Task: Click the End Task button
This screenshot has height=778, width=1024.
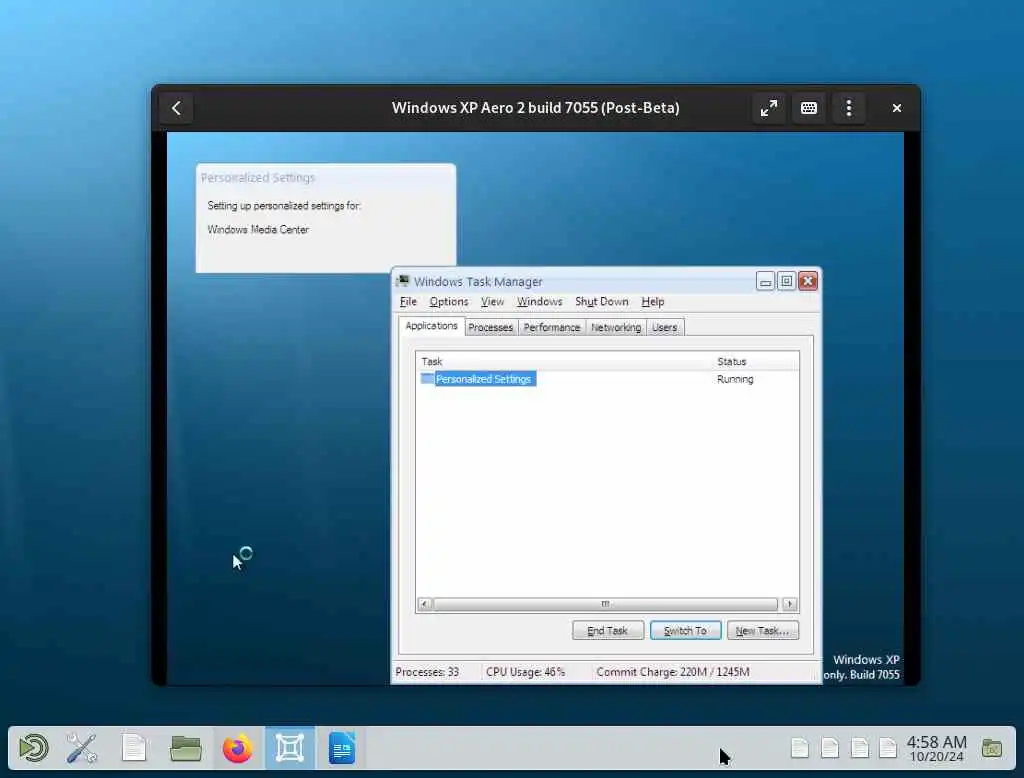Action: click(607, 630)
